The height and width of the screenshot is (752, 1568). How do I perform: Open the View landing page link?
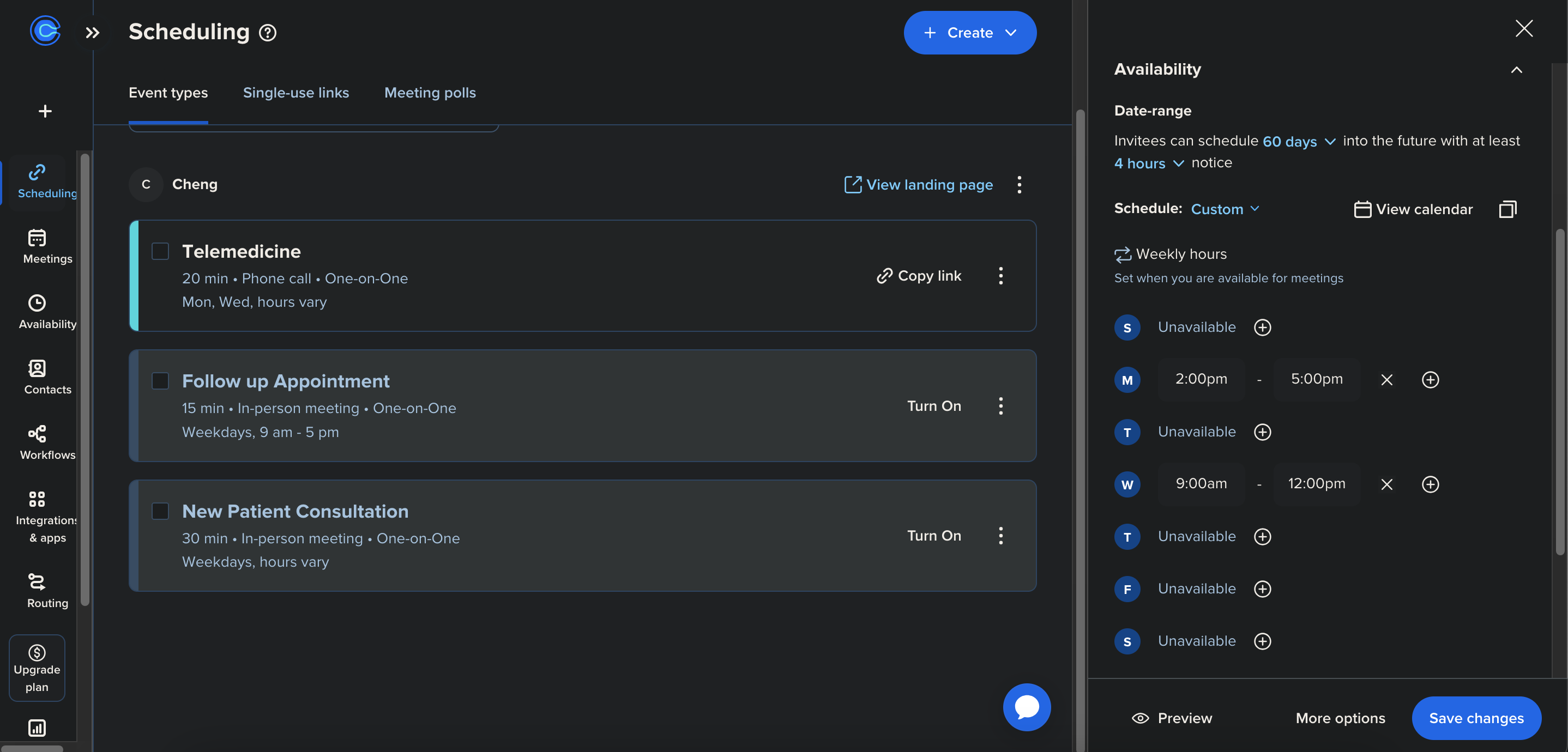[x=919, y=184]
